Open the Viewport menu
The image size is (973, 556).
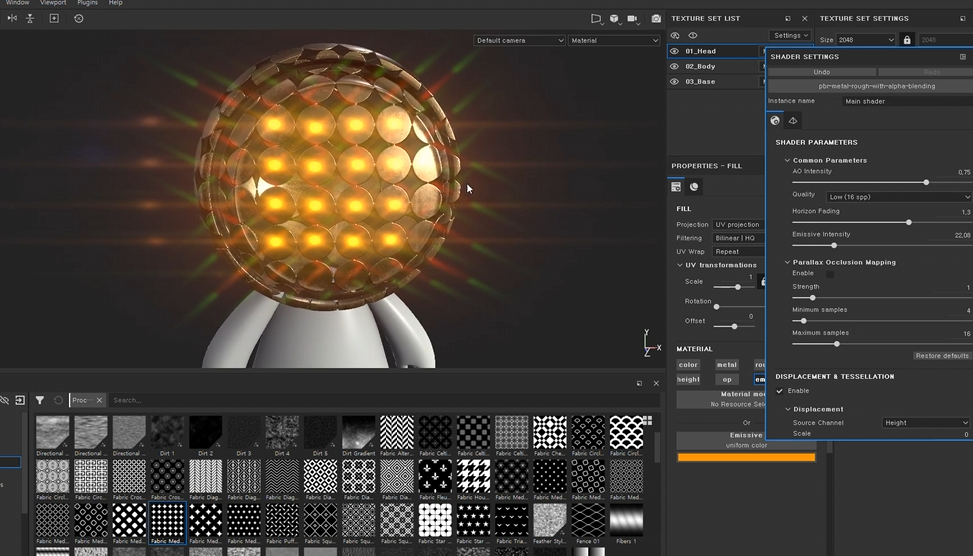pyautogui.click(x=53, y=3)
